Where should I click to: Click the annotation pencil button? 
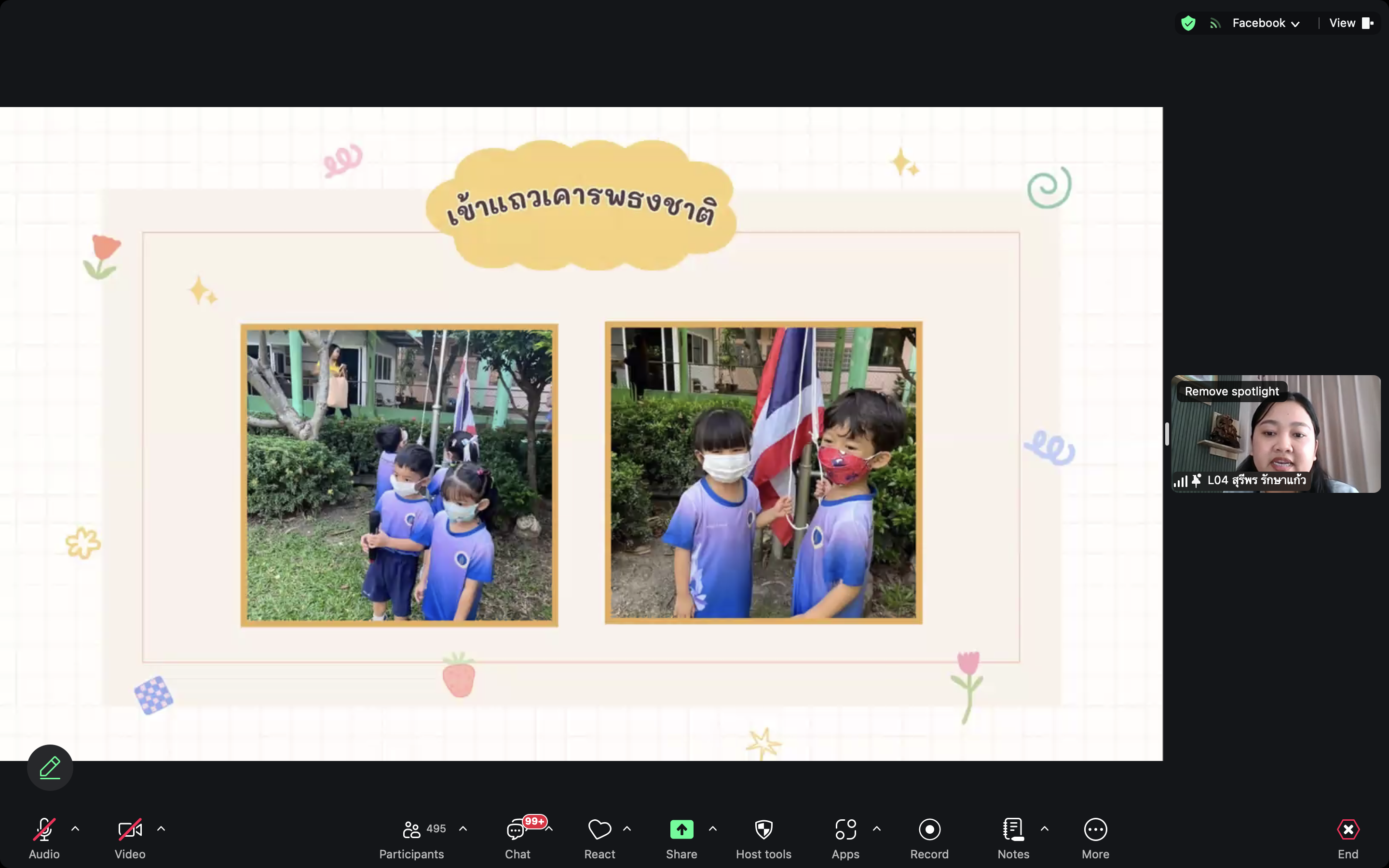[x=50, y=767]
